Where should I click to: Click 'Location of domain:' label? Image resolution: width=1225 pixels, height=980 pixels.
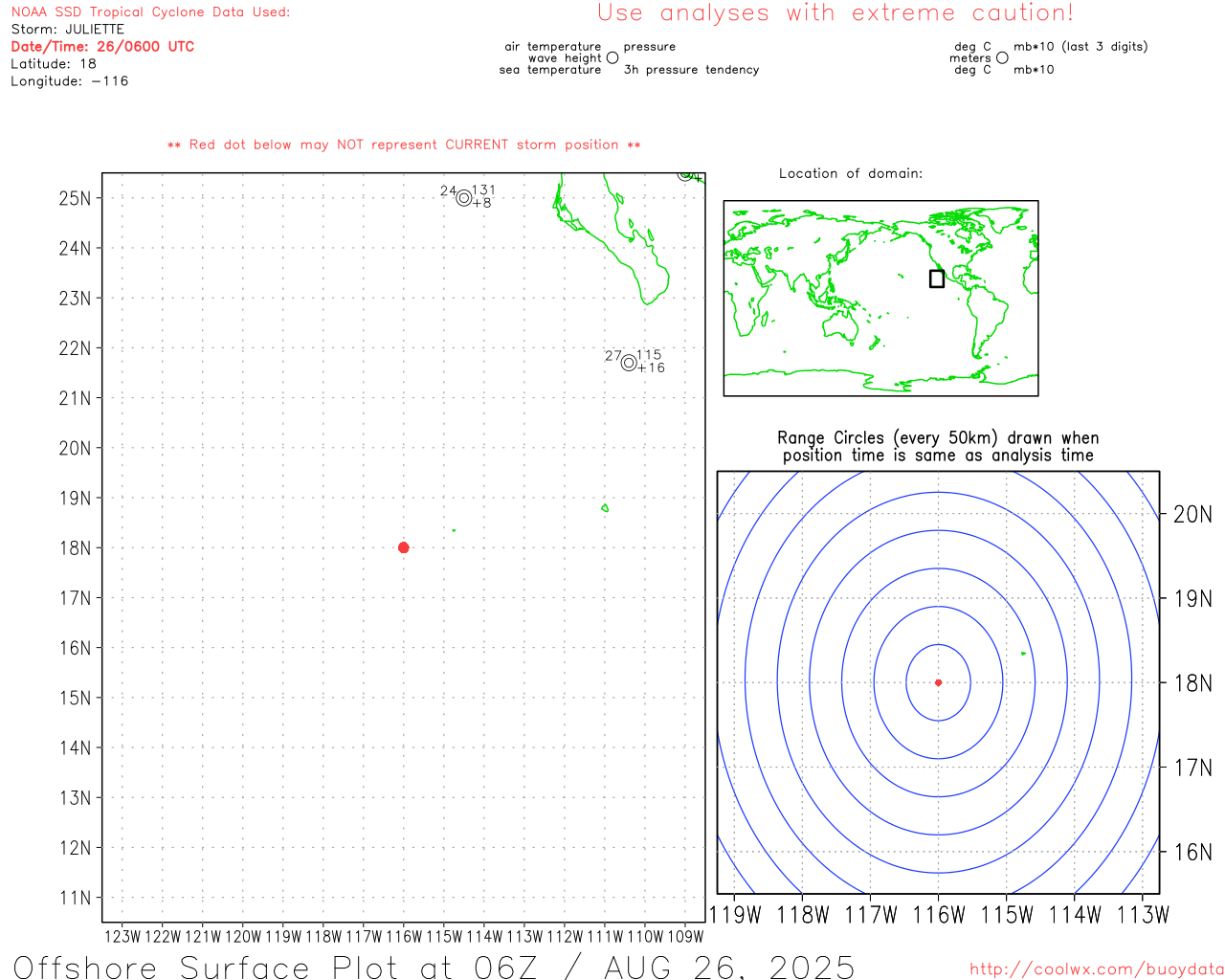(851, 173)
